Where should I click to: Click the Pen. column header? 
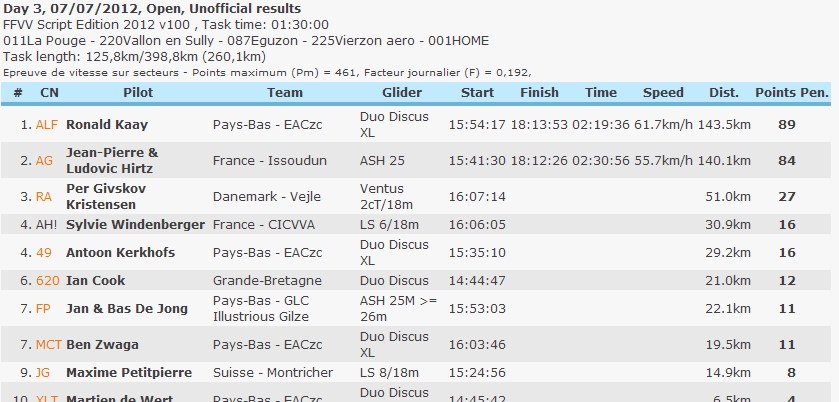tap(814, 93)
